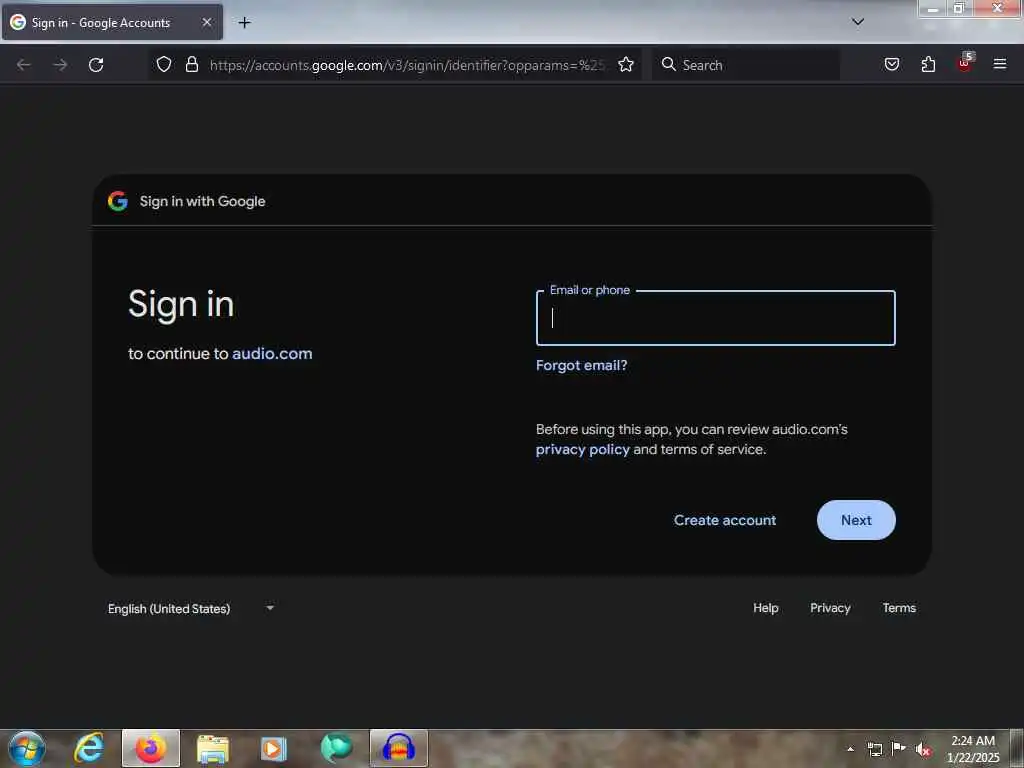The height and width of the screenshot is (768, 1024).
Task: Open network status tray icon
Action: pos(874,749)
